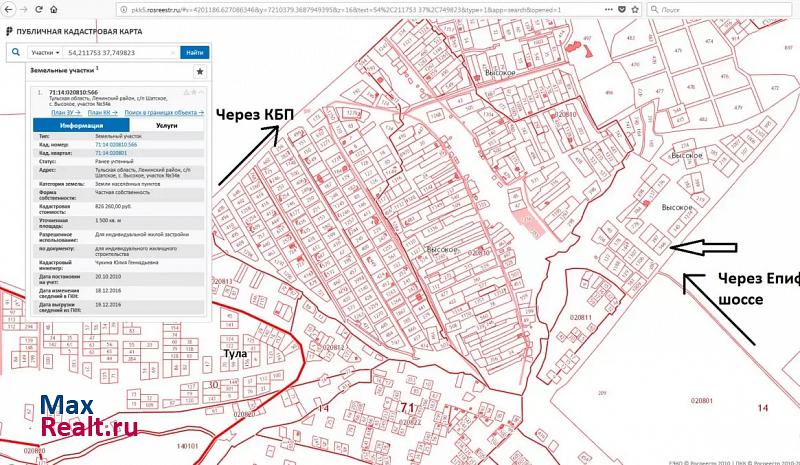Open the favorites star button beside results
The width and height of the screenshot is (800, 465).
pos(200,72)
